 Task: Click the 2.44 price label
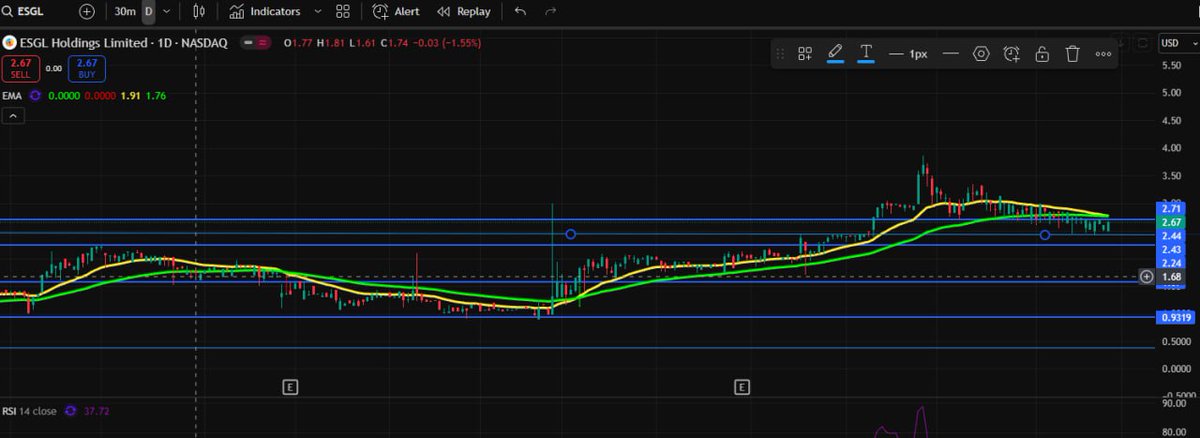(1173, 235)
